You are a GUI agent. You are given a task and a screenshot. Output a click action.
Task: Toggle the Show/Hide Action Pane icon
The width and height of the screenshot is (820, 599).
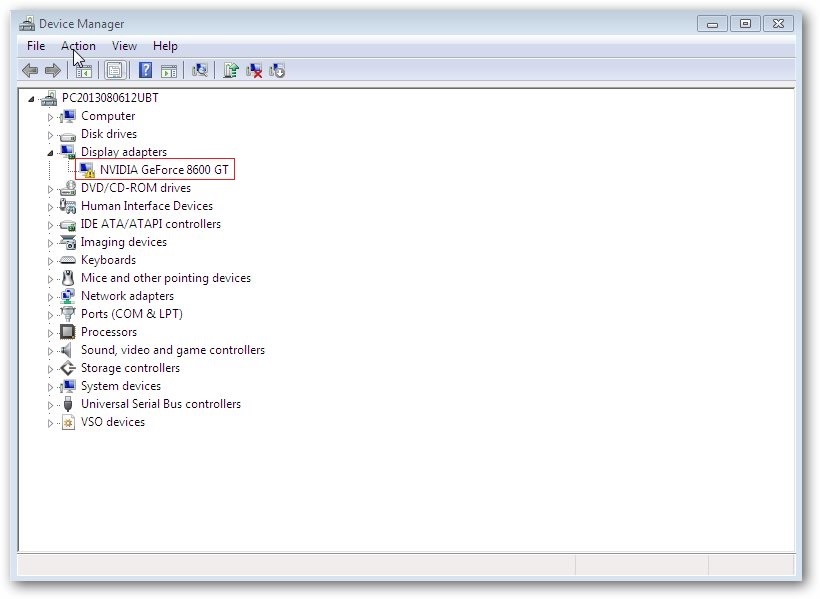coord(168,71)
